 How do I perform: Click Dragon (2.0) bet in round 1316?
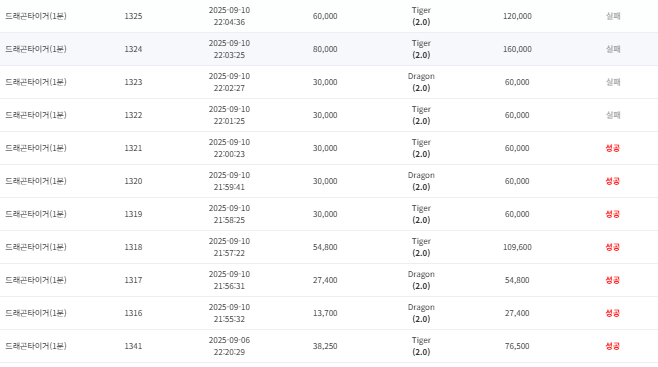click(421, 313)
